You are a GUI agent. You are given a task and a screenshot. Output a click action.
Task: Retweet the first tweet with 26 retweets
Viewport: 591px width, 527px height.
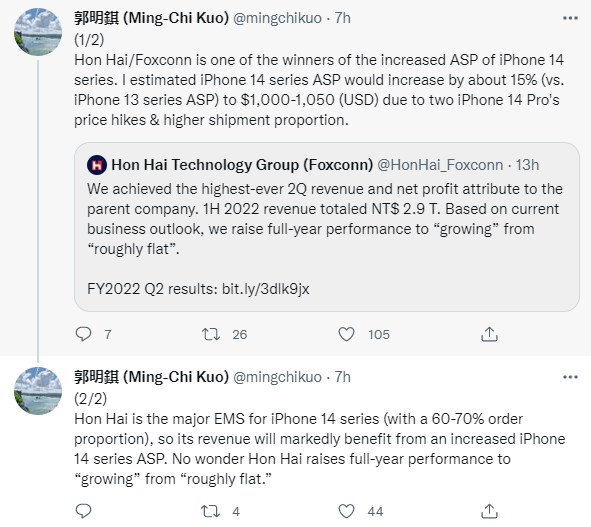[211, 334]
